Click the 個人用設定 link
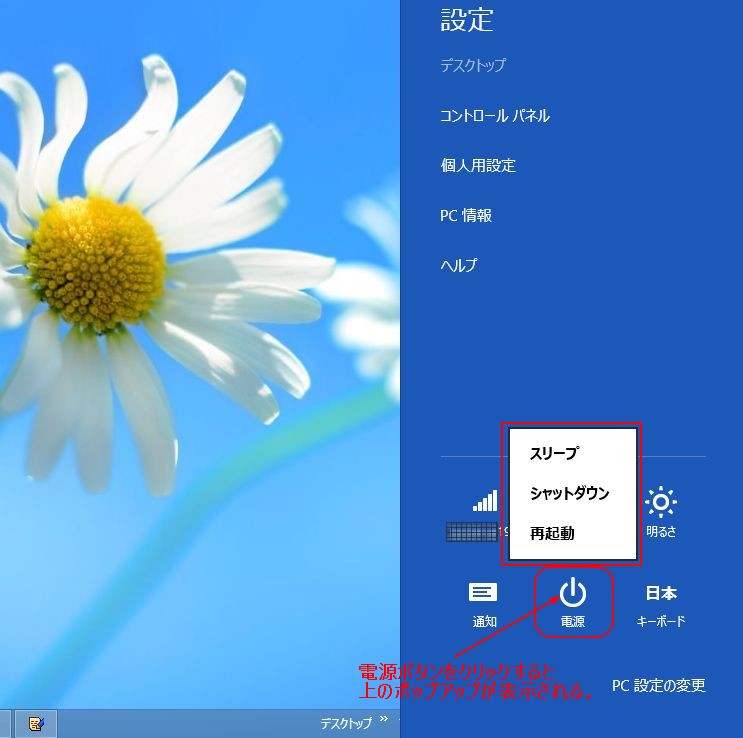Image resolution: width=743 pixels, height=738 pixels. coord(478,166)
